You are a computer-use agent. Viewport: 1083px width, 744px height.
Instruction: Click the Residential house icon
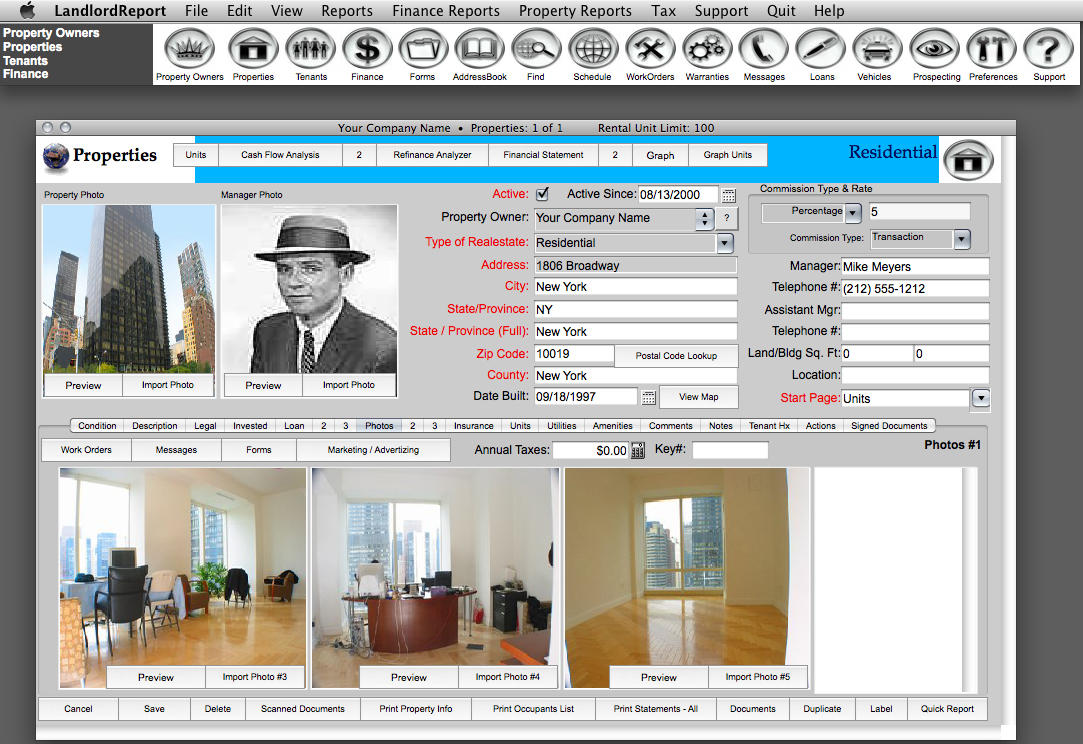coord(968,160)
